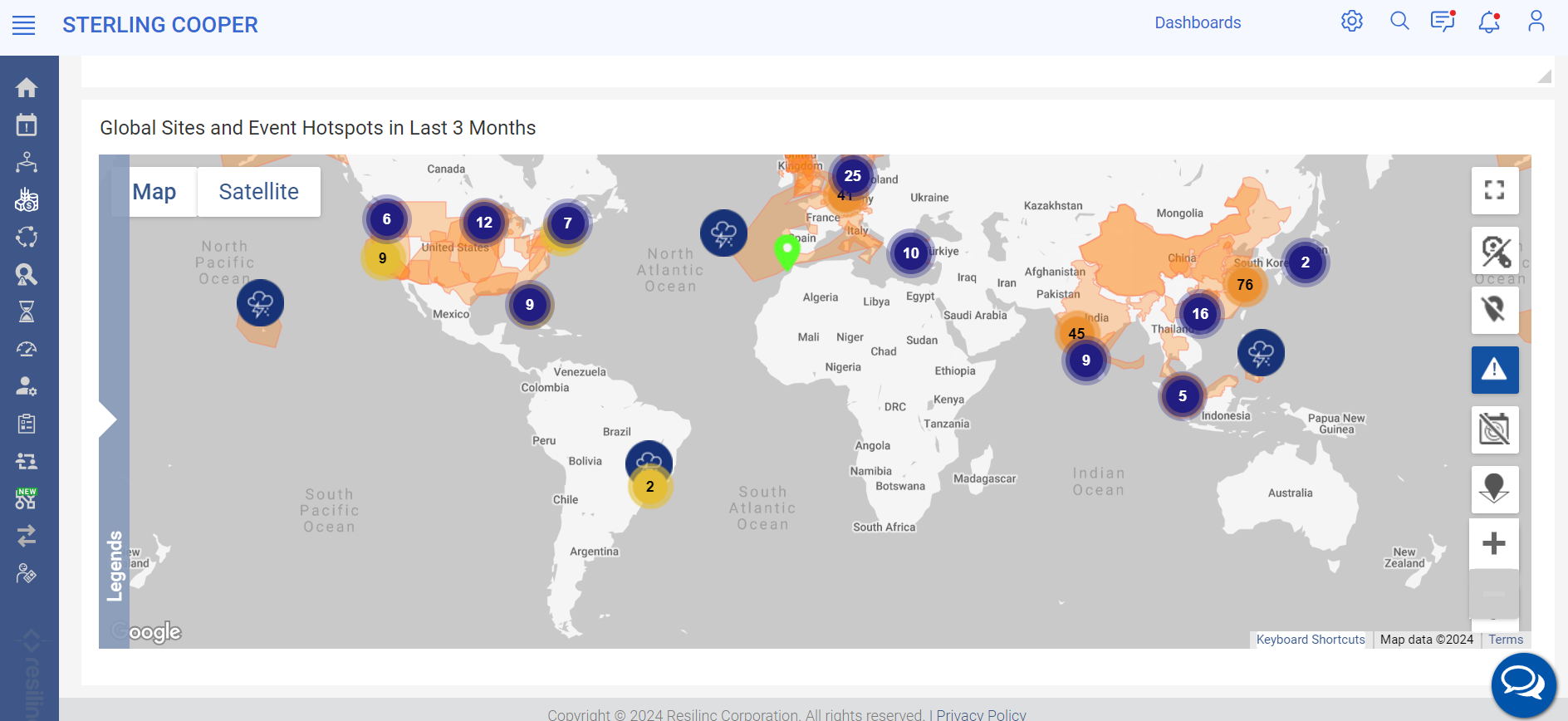Image resolution: width=1568 pixels, height=721 pixels.
Task: Open the messages icon in header
Action: pyautogui.click(x=1443, y=22)
